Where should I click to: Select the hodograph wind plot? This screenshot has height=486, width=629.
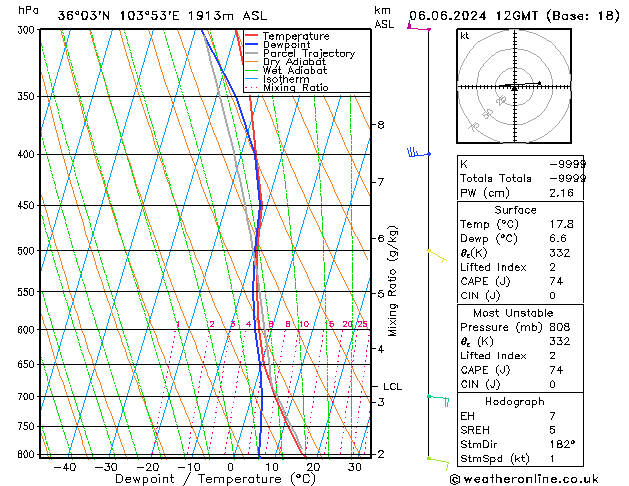pos(514,86)
